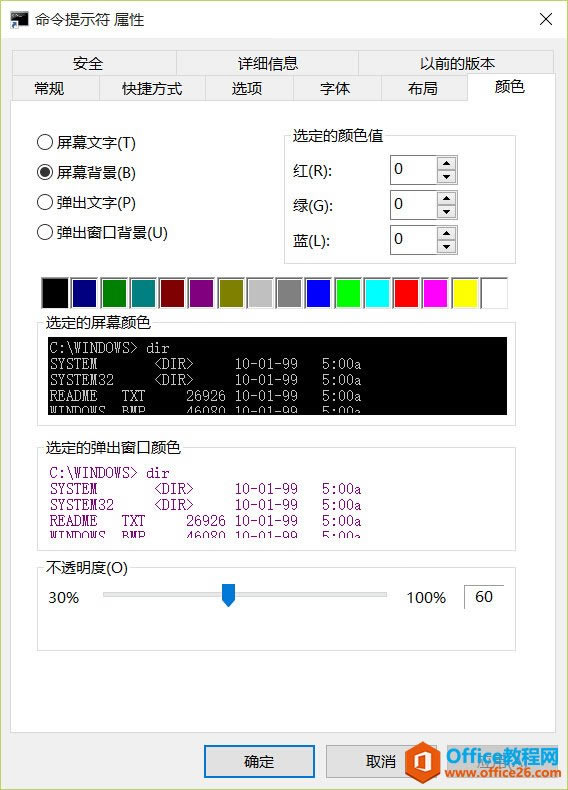Pick the light gray color swatch
This screenshot has height=790, width=568.
pyautogui.click(x=260, y=293)
